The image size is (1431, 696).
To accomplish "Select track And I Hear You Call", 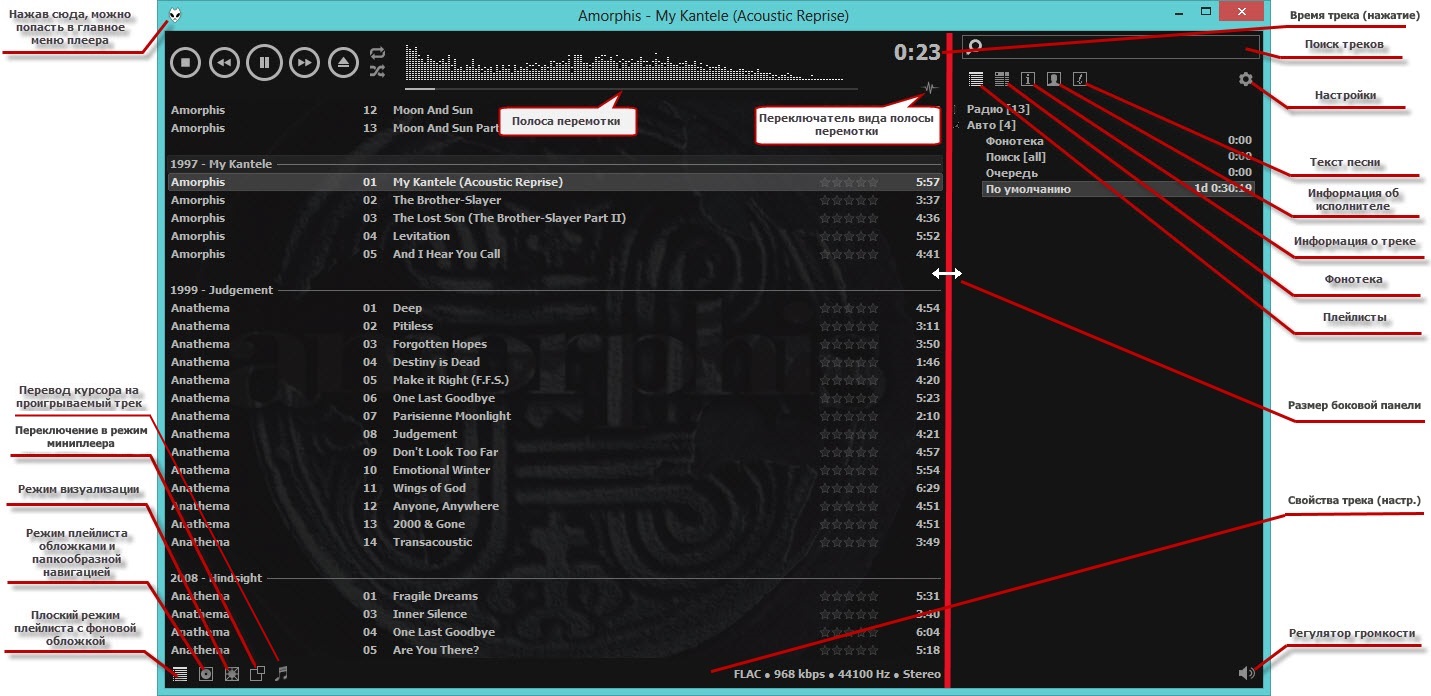I will [555, 254].
